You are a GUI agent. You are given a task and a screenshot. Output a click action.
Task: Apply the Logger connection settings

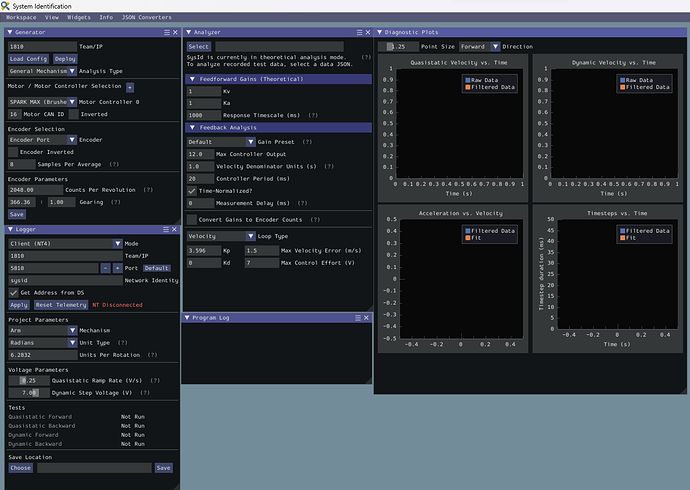(x=19, y=305)
